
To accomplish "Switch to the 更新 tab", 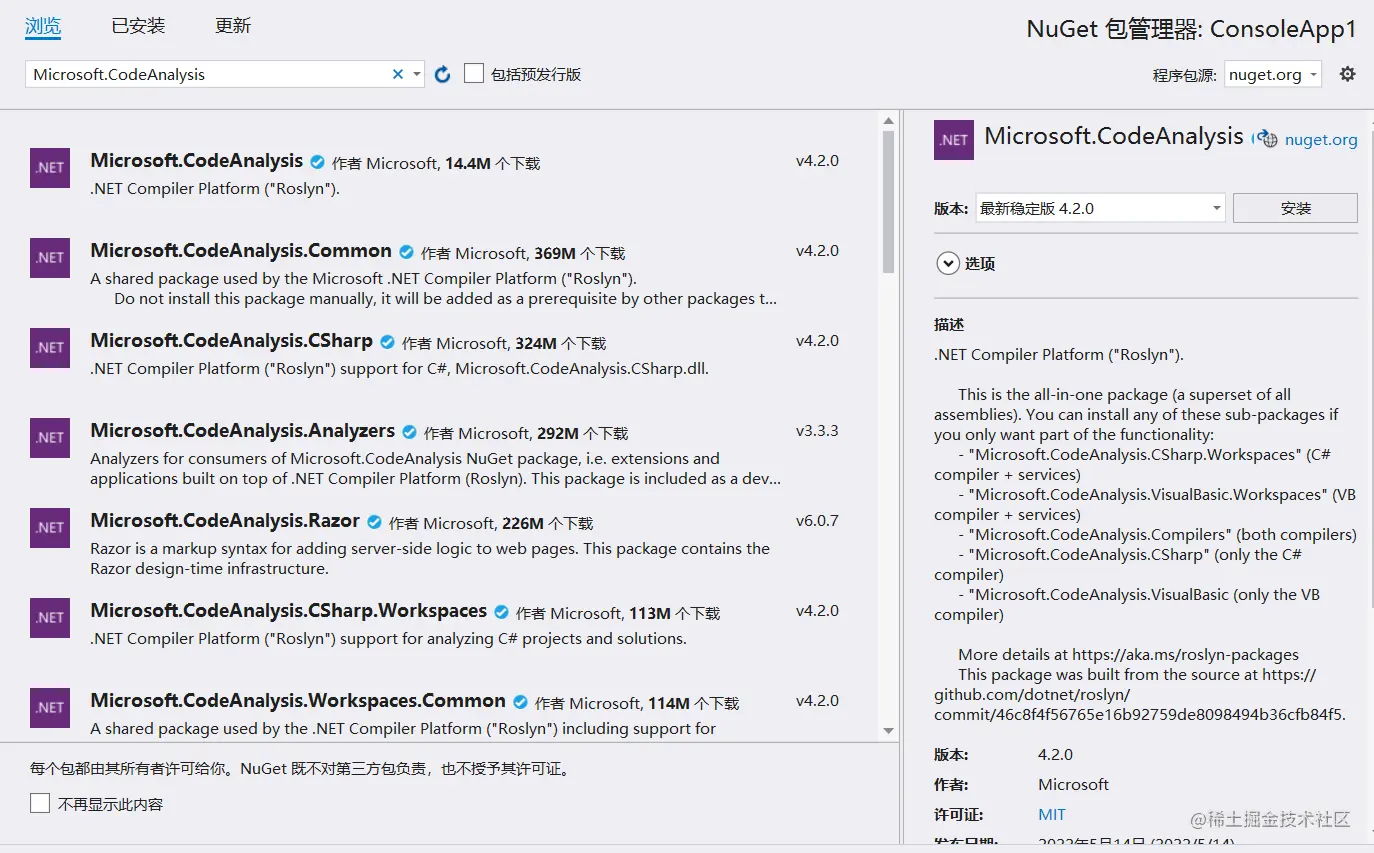I will point(233,26).
